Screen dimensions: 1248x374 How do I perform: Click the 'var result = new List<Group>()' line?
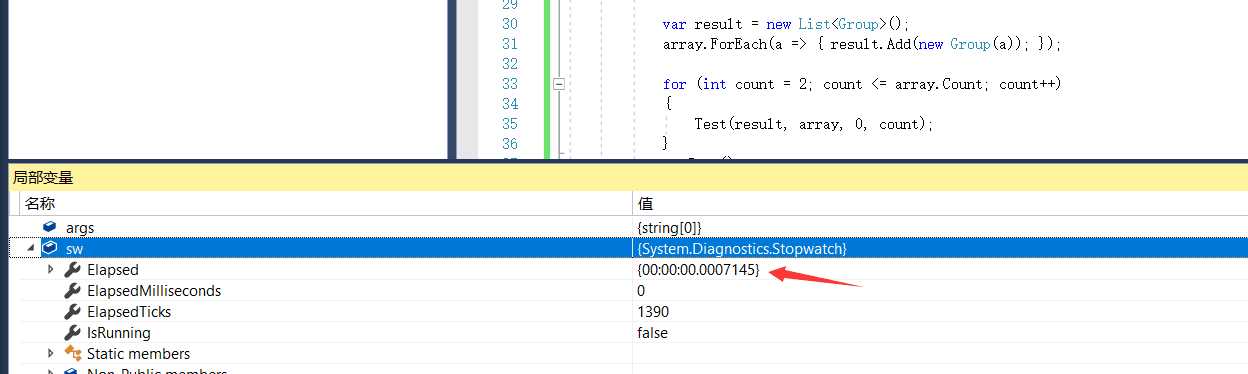(785, 24)
